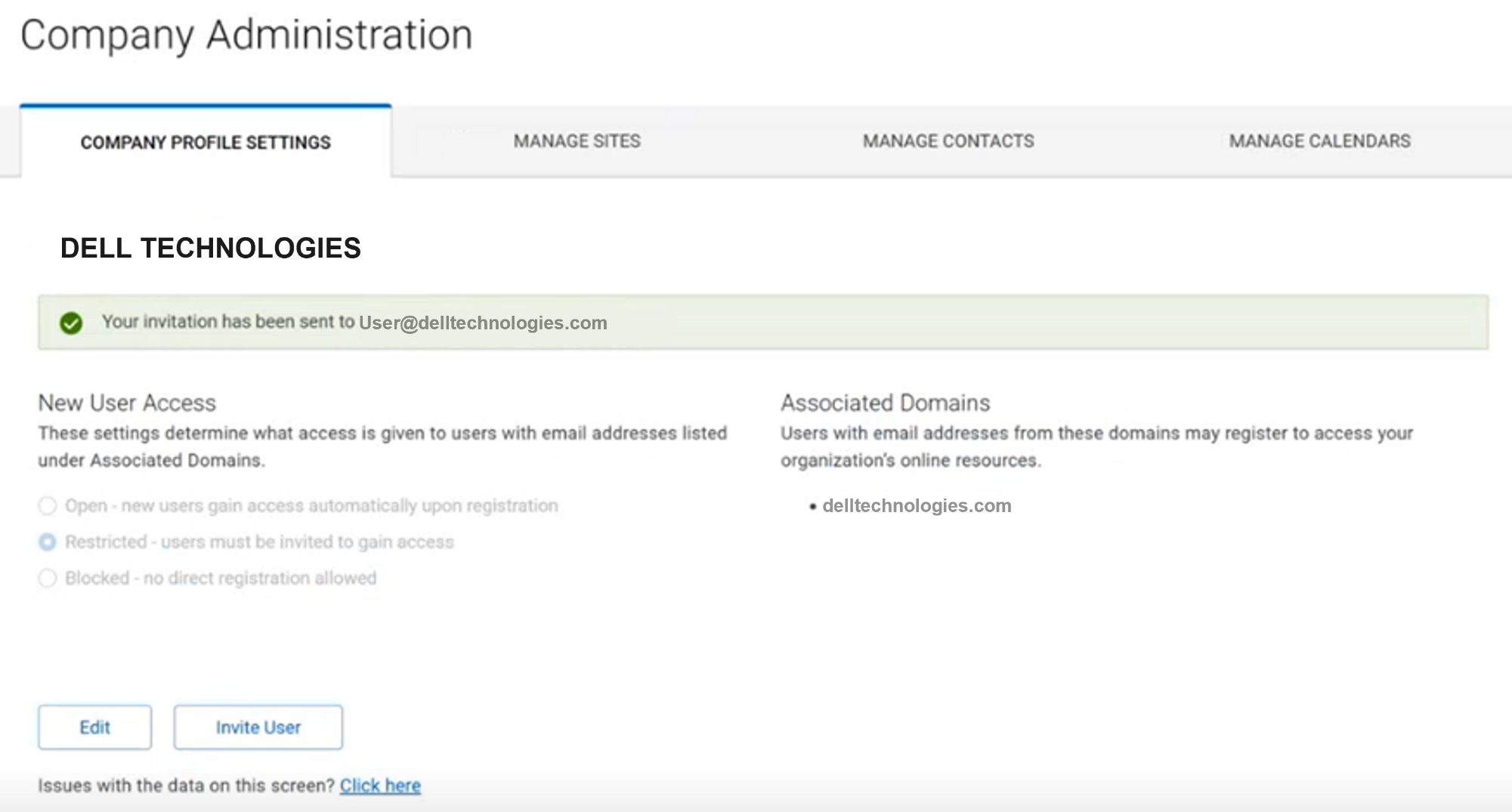Screen dimensions: 1512x812
Task: Click the Associated Domains description text
Action: [1096, 446]
